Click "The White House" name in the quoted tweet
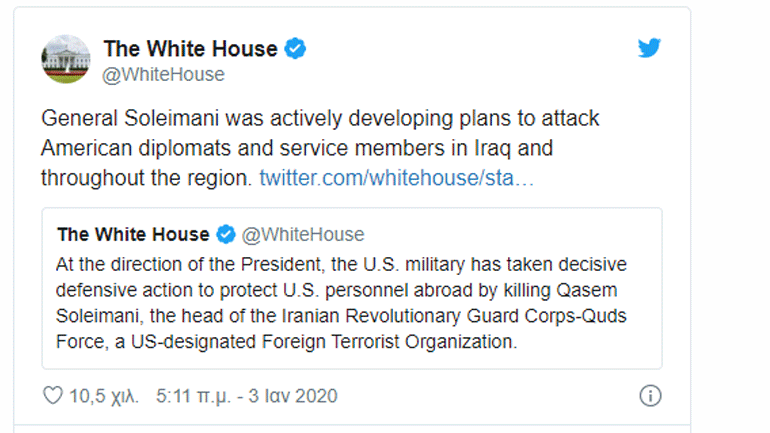This screenshot has width=770, height=433. (133, 235)
